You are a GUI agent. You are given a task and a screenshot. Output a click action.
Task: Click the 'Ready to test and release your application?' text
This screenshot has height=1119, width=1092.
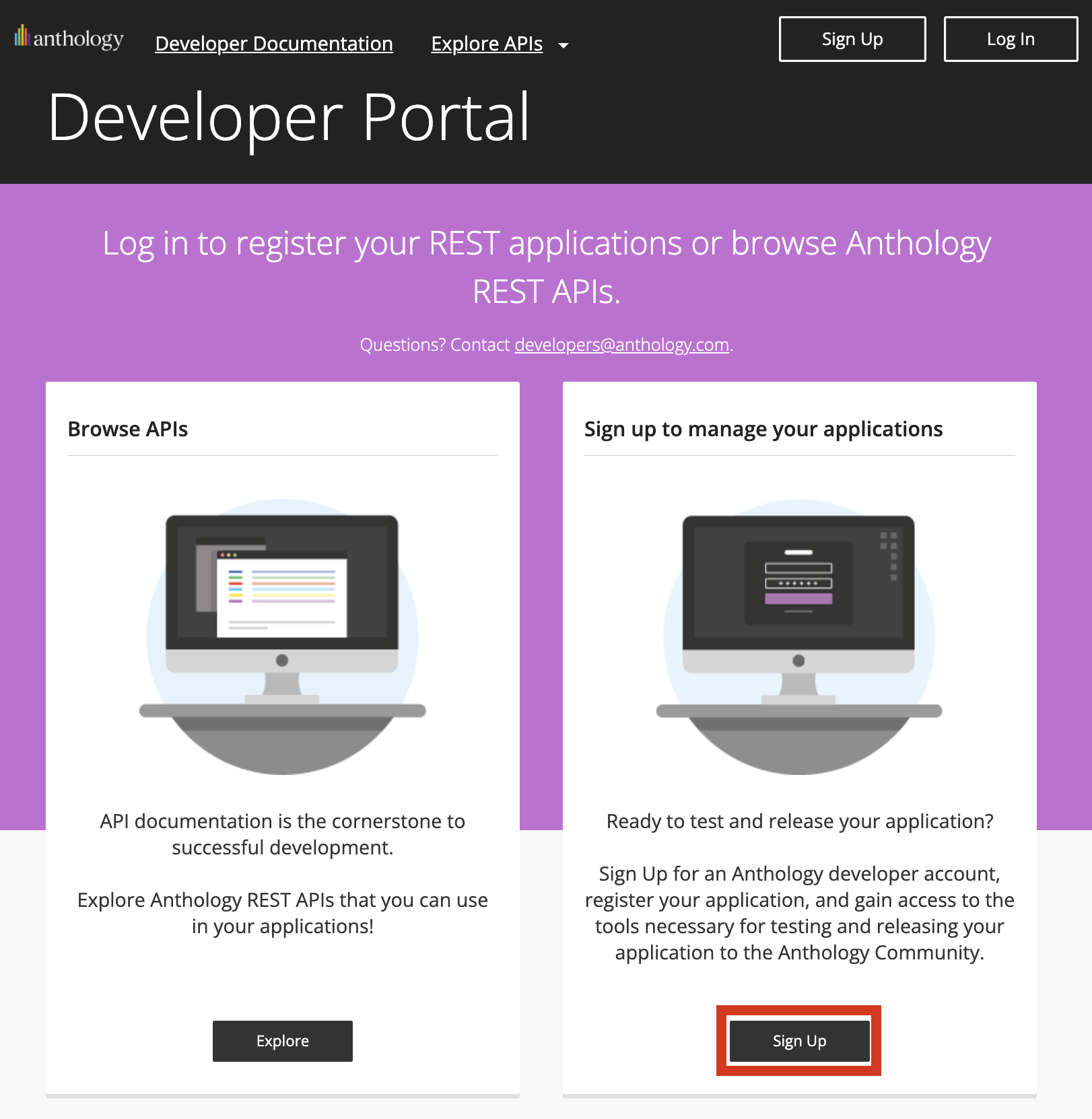(799, 821)
